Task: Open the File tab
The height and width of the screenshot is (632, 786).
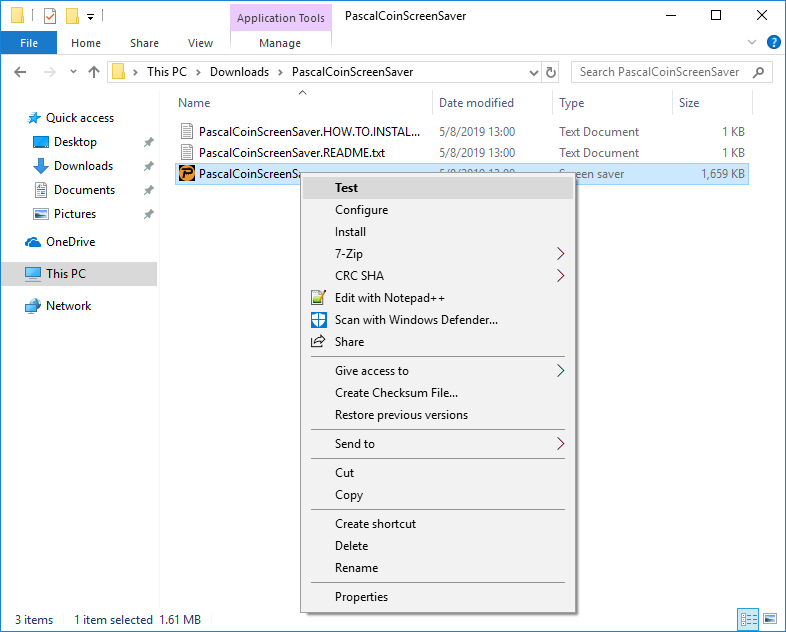Action: (29, 43)
